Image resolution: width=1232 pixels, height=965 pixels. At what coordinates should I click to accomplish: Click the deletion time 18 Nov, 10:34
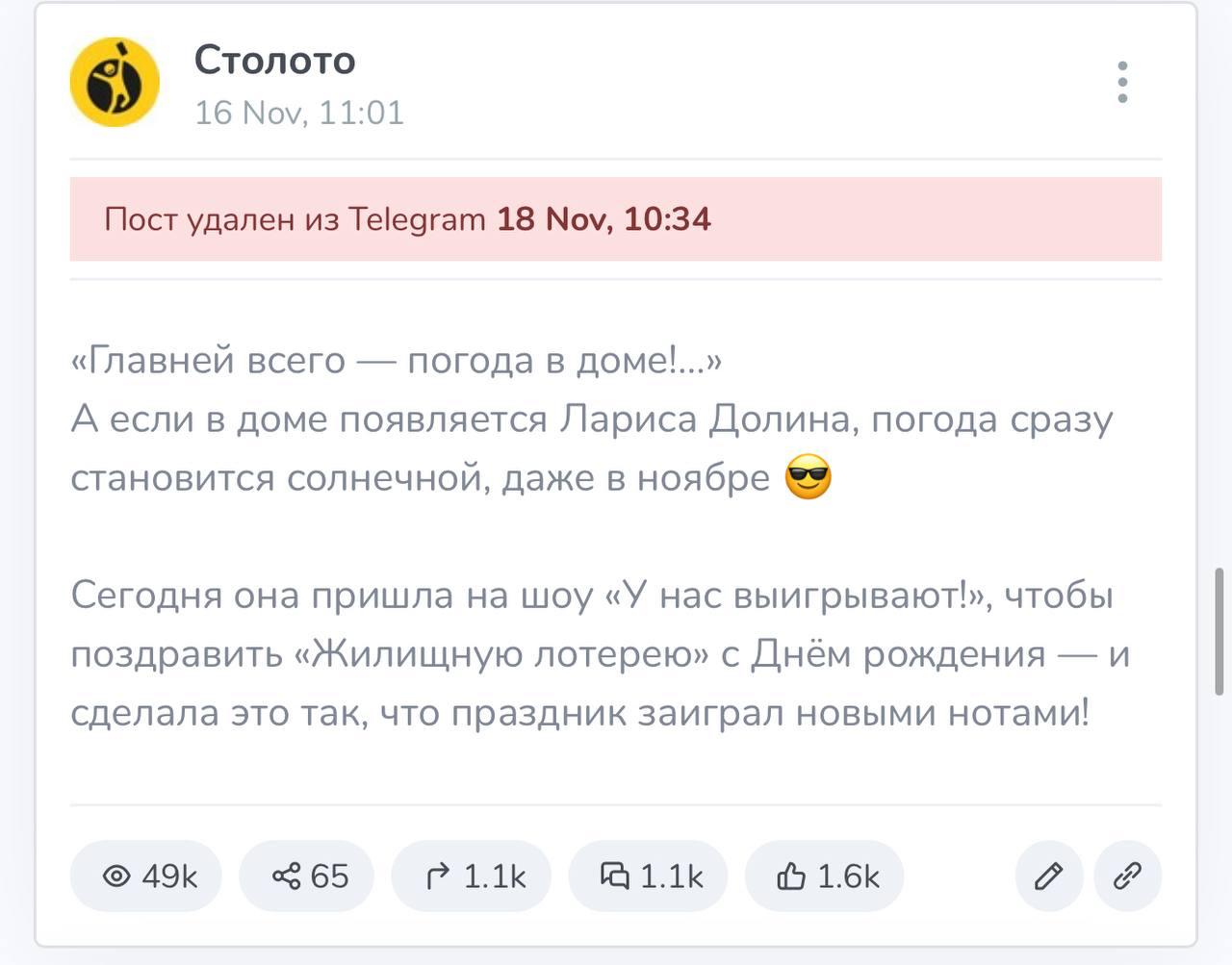603,218
